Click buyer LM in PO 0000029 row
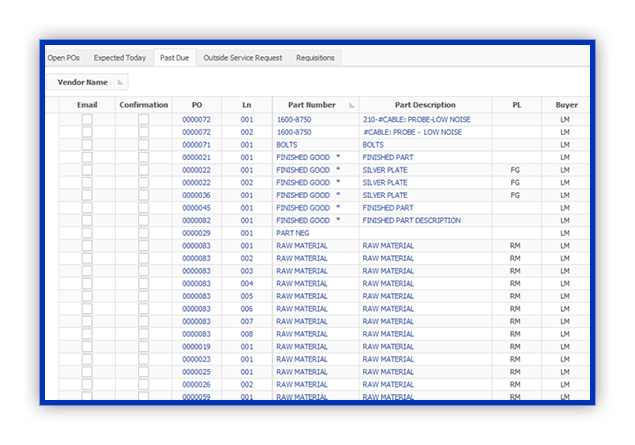The height and width of the screenshot is (445, 635). click(x=565, y=233)
